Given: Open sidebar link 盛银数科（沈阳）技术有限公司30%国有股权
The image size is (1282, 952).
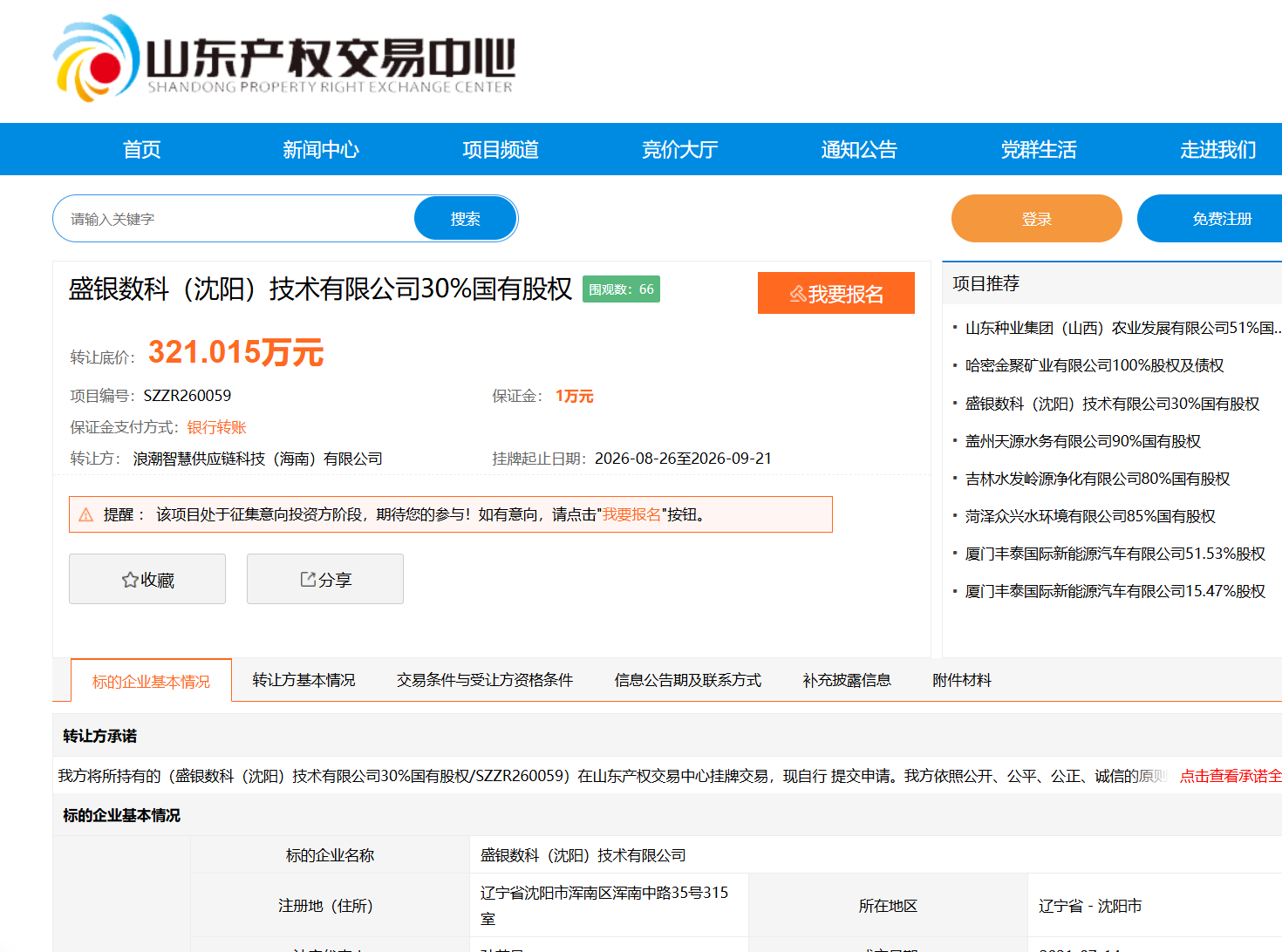Looking at the screenshot, I should [x=1112, y=404].
